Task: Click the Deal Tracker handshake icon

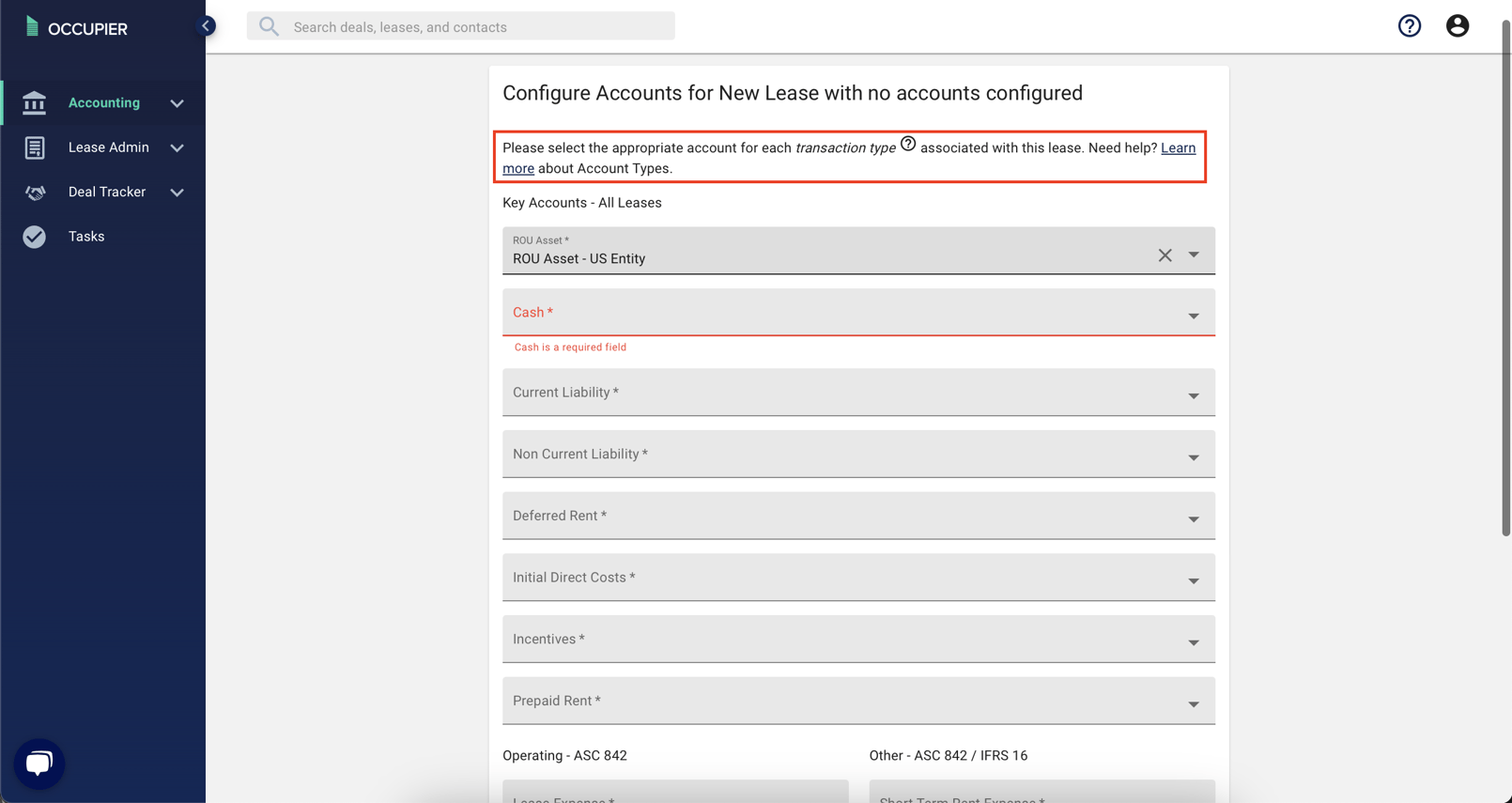Action: tap(35, 192)
